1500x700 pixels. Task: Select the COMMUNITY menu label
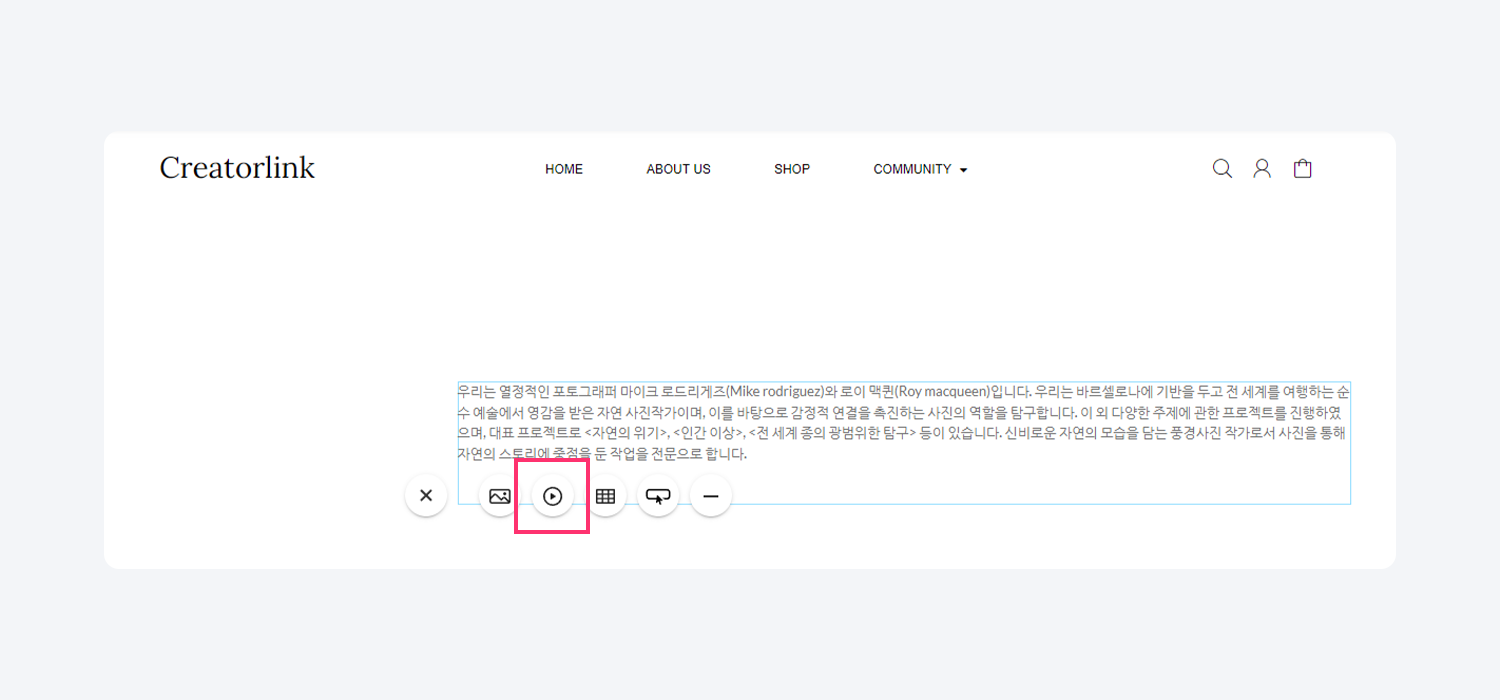(x=912, y=169)
